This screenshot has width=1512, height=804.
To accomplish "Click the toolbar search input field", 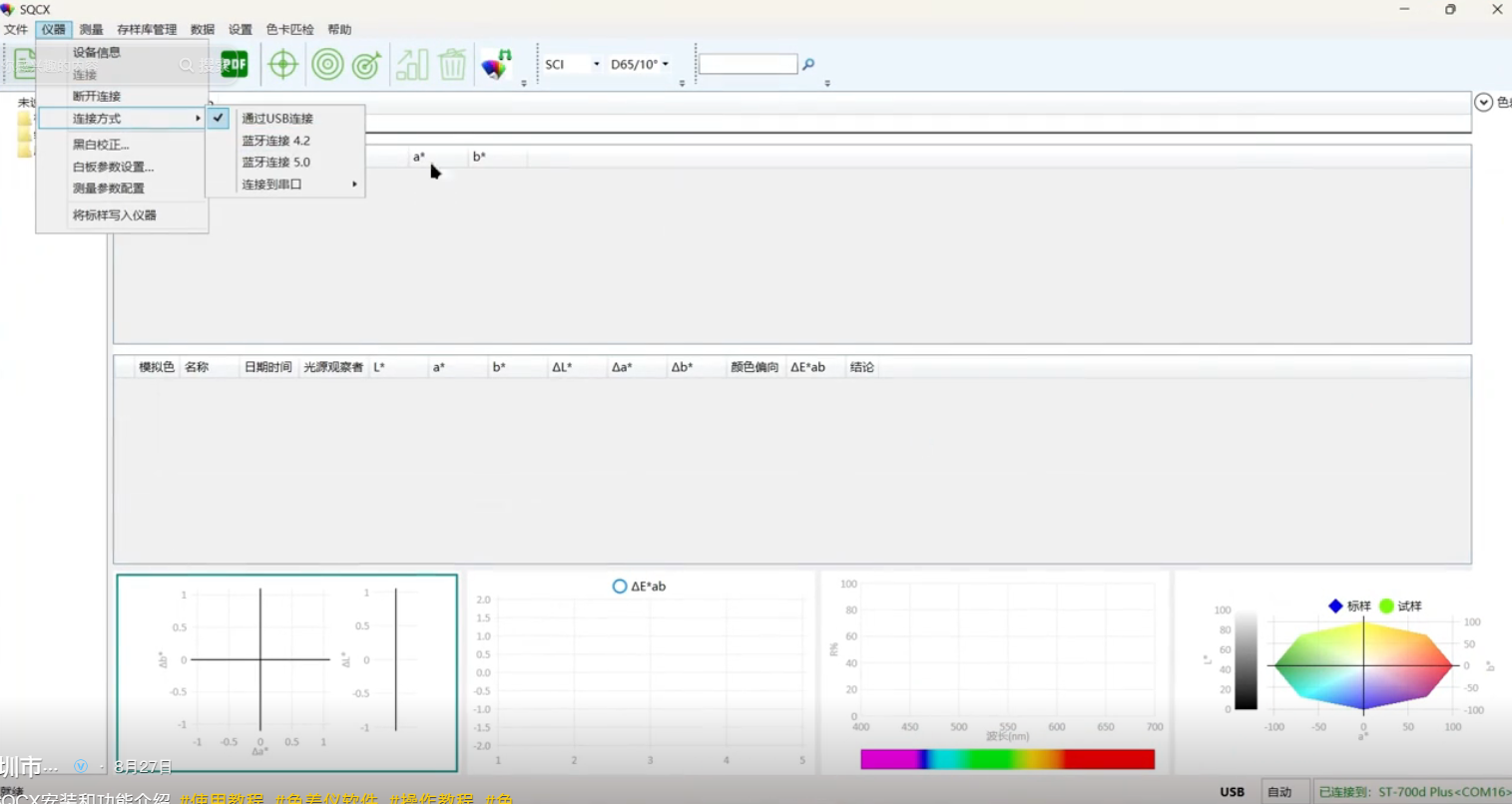I will click(748, 64).
